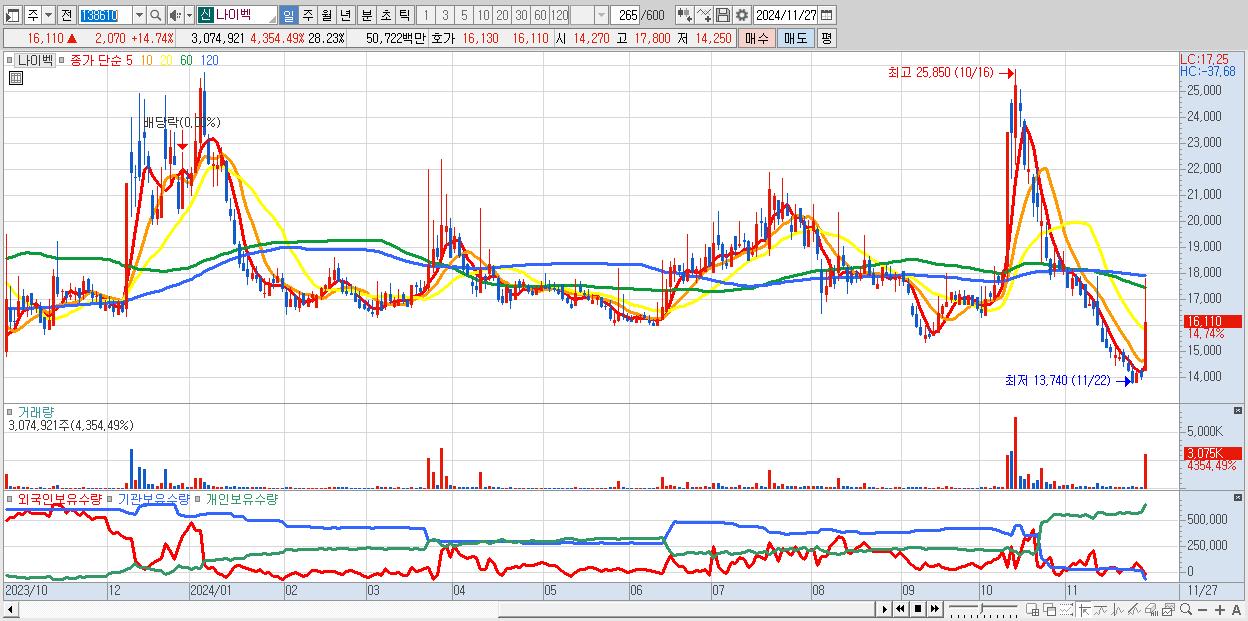Click the play button in chart playback
This screenshot has width=1248, height=621.
(884, 609)
